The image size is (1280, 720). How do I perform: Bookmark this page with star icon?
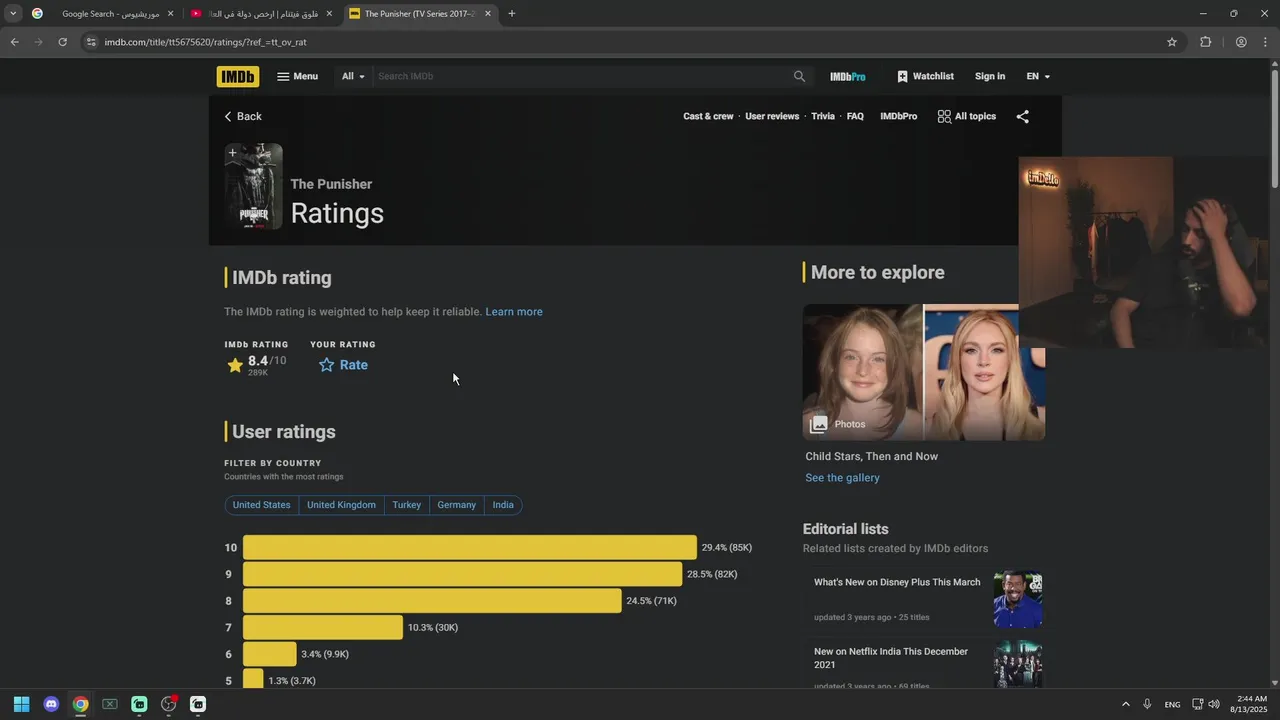pos(1172,42)
